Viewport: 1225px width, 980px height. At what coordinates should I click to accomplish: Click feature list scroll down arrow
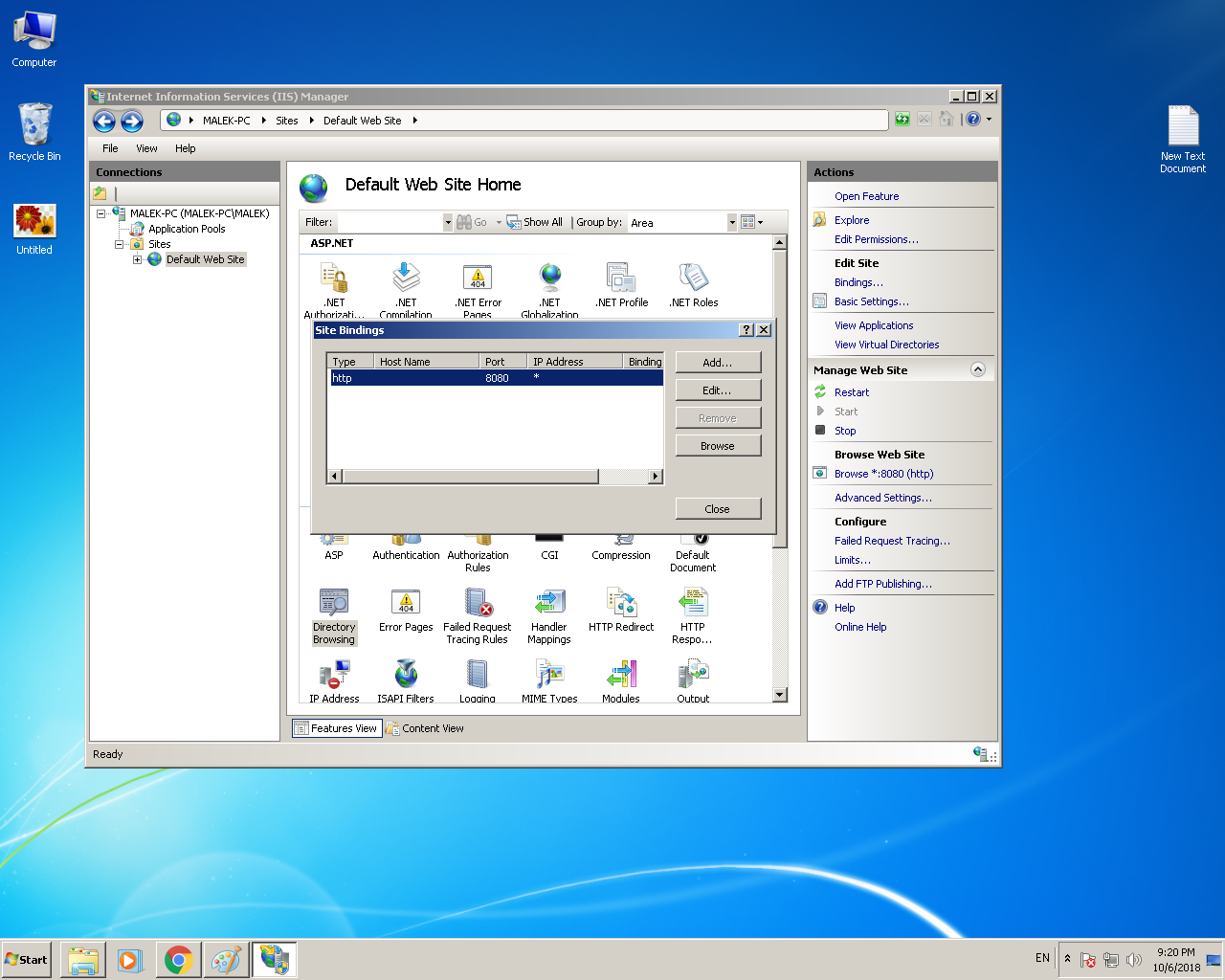click(x=780, y=695)
